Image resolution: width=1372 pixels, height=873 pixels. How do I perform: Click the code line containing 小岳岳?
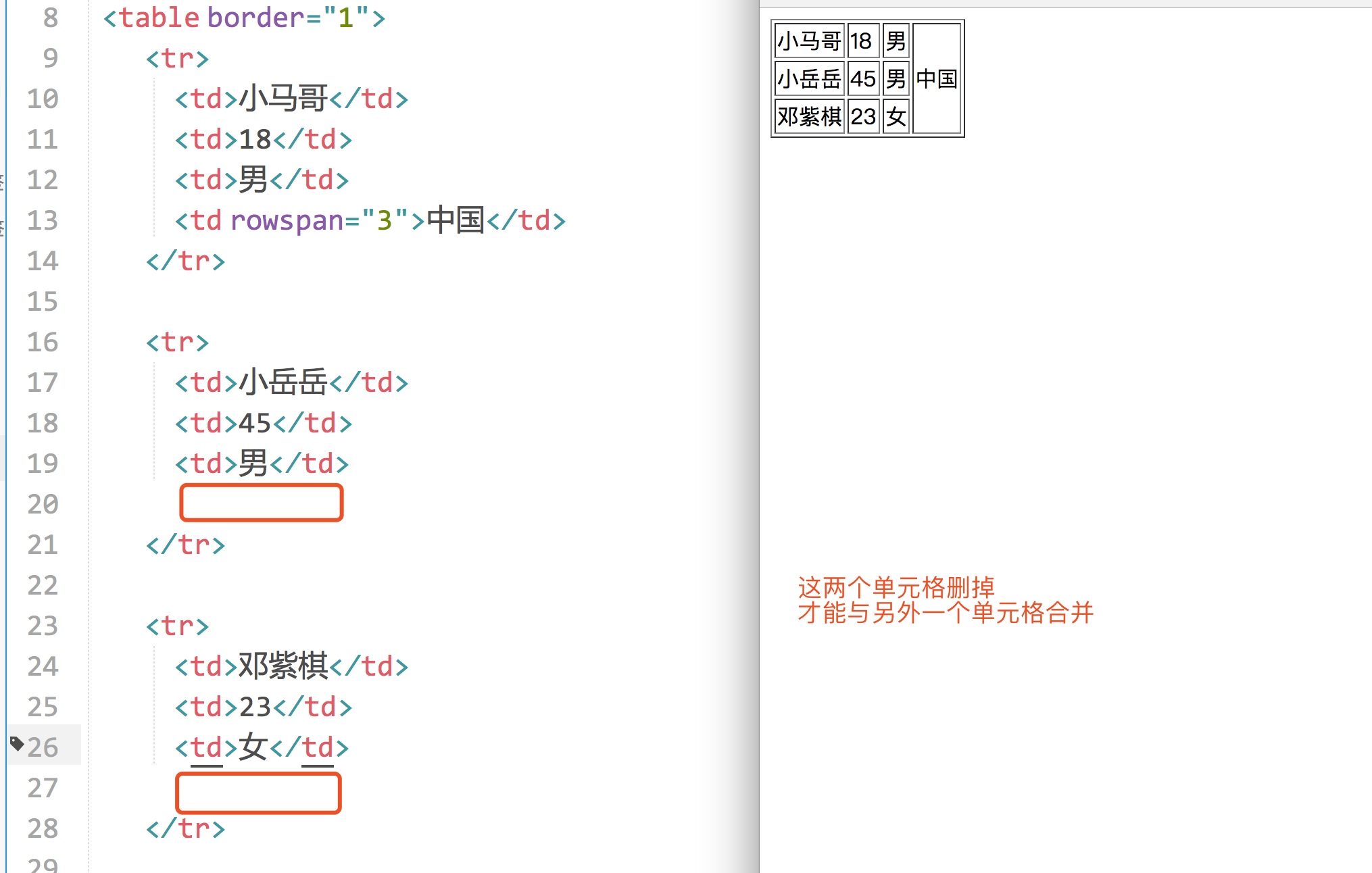(291, 382)
